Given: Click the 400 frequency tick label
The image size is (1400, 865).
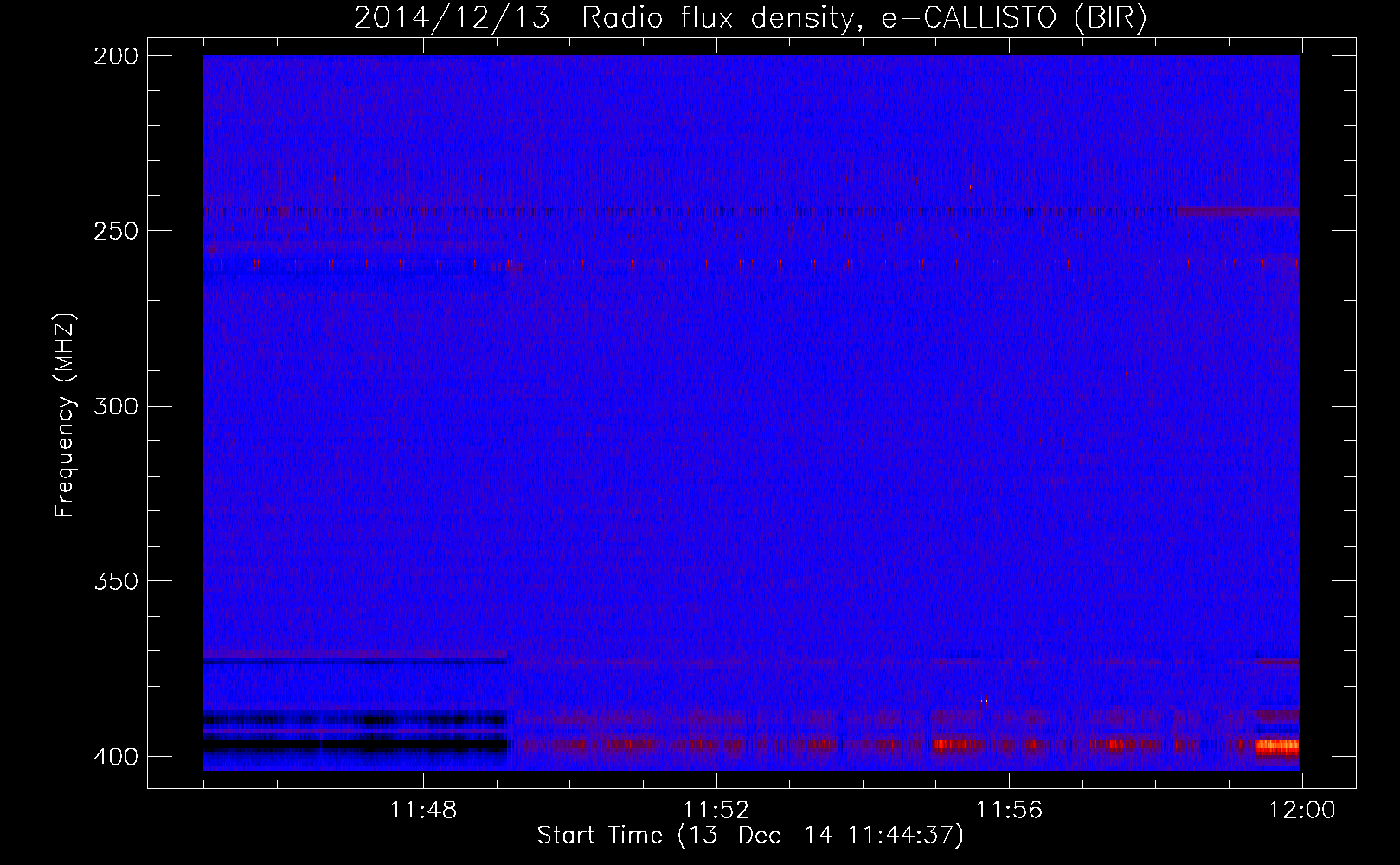Looking at the screenshot, I should (116, 756).
